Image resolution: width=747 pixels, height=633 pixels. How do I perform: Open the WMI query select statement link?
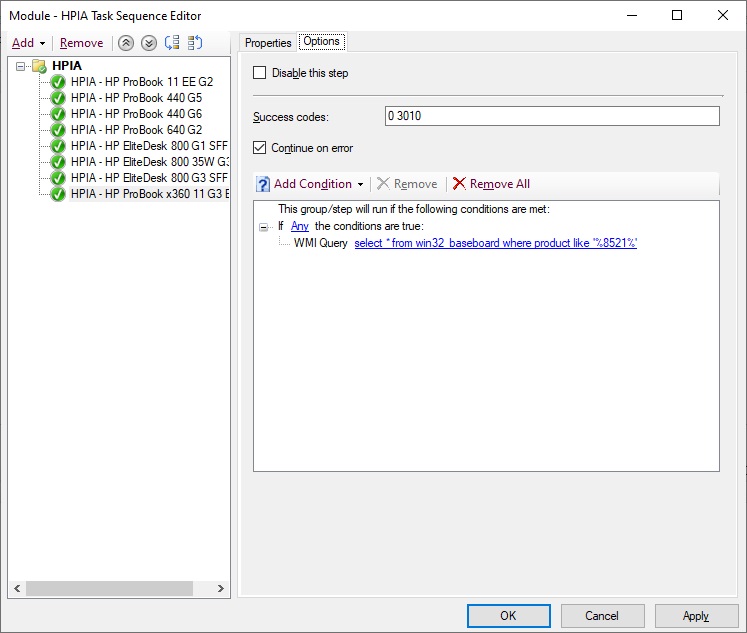click(x=495, y=243)
